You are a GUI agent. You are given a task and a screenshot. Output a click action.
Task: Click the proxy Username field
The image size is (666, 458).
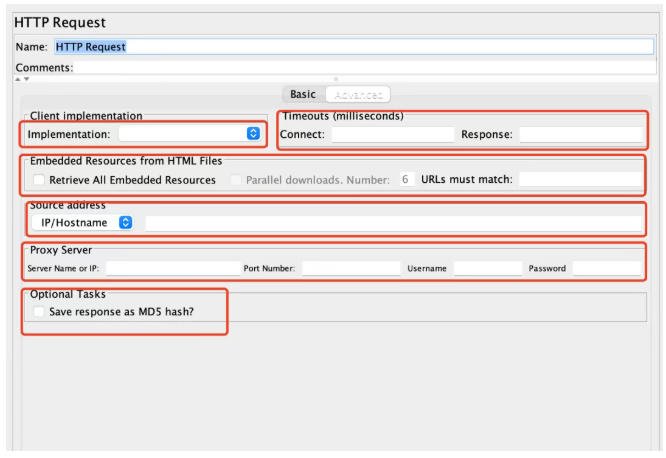(488, 268)
